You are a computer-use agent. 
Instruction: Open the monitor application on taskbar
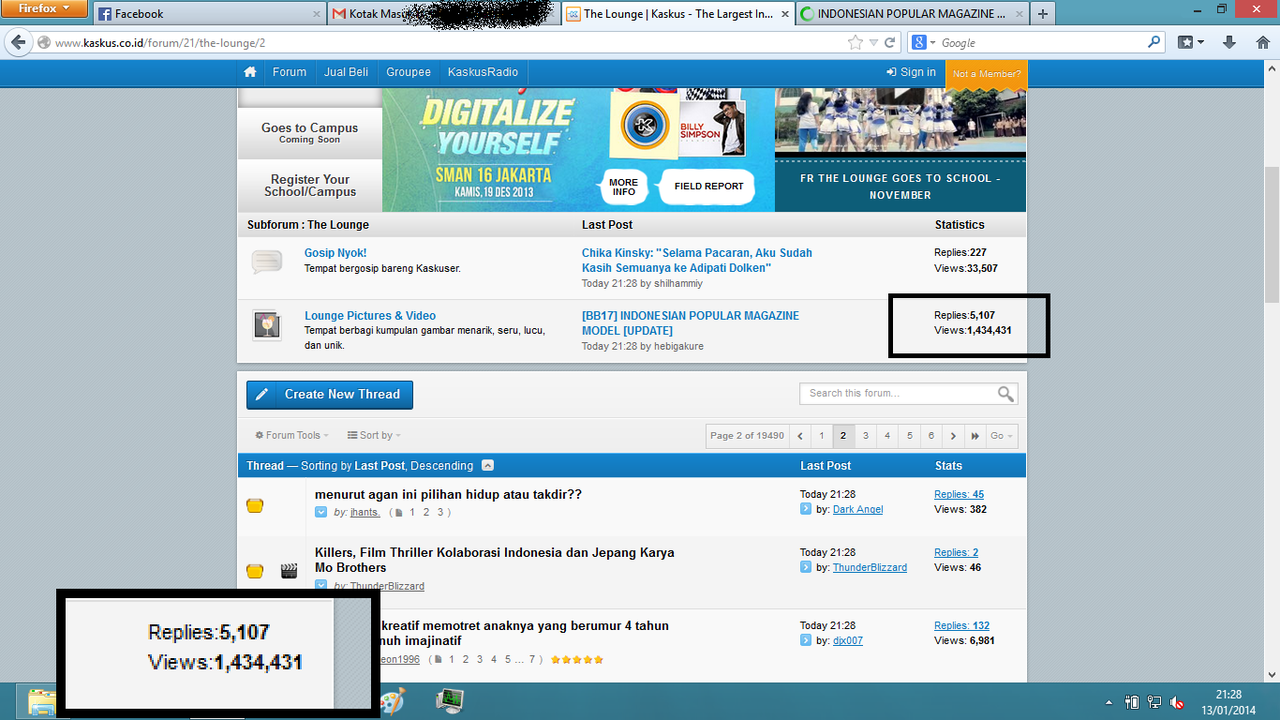click(x=450, y=700)
